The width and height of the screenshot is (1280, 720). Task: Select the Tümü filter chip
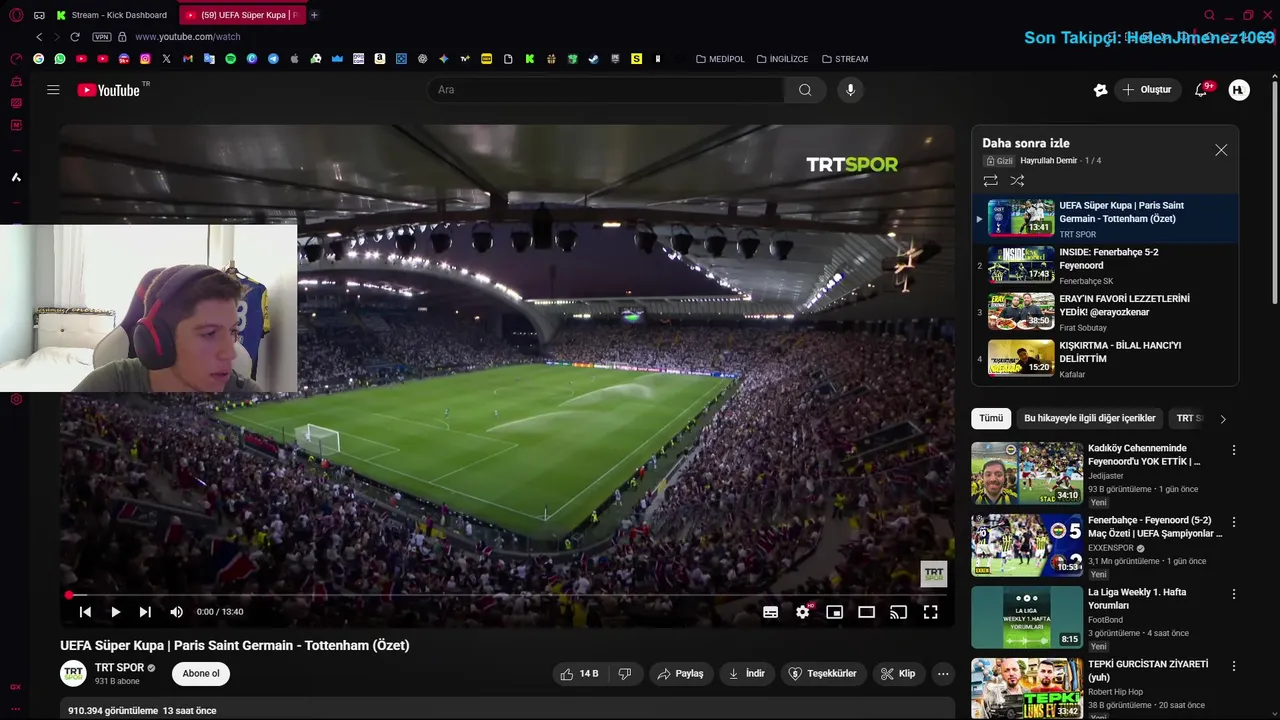click(991, 418)
